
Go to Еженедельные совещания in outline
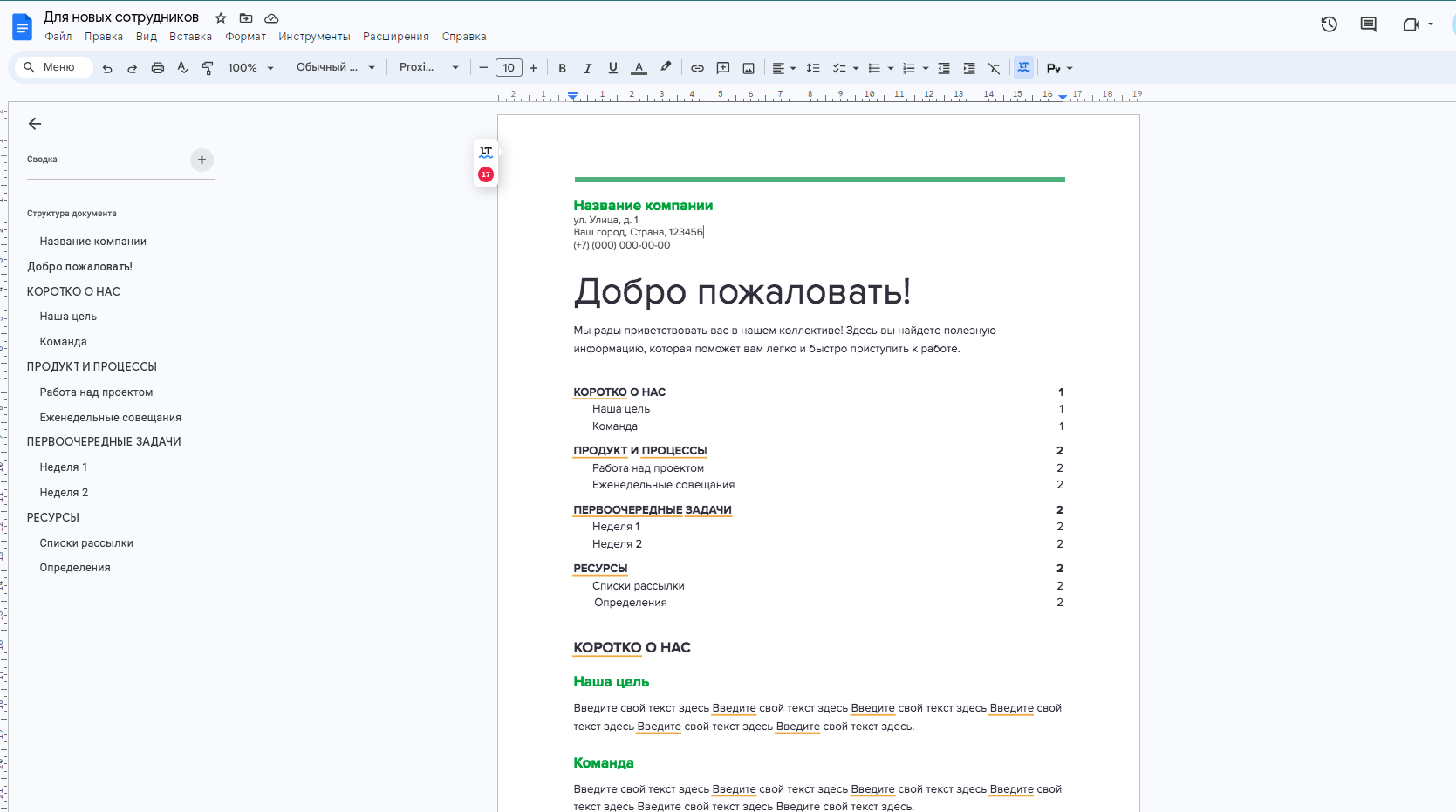coord(111,418)
